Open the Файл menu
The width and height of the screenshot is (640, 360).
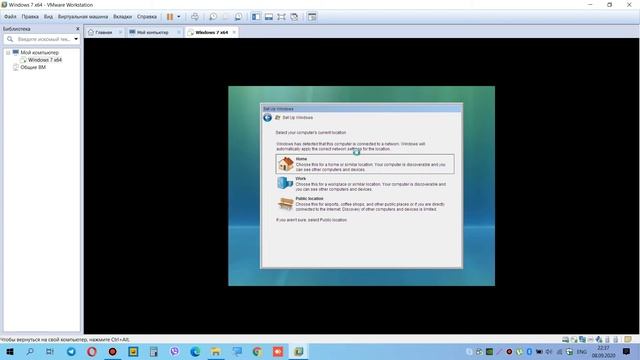(x=10, y=17)
